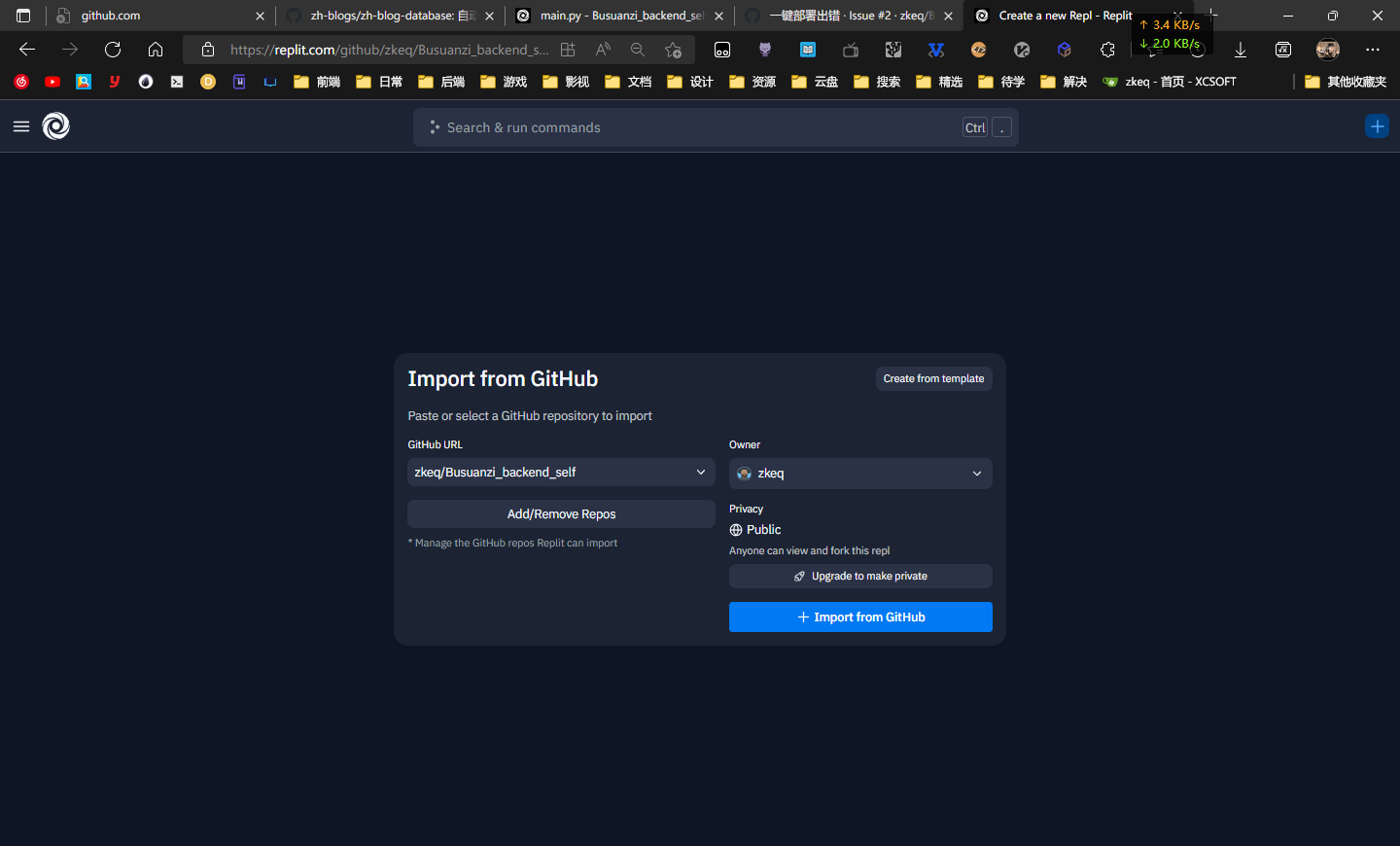Click the privacy globe icon next to Public
The image size is (1400, 846).
pos(736,530)
